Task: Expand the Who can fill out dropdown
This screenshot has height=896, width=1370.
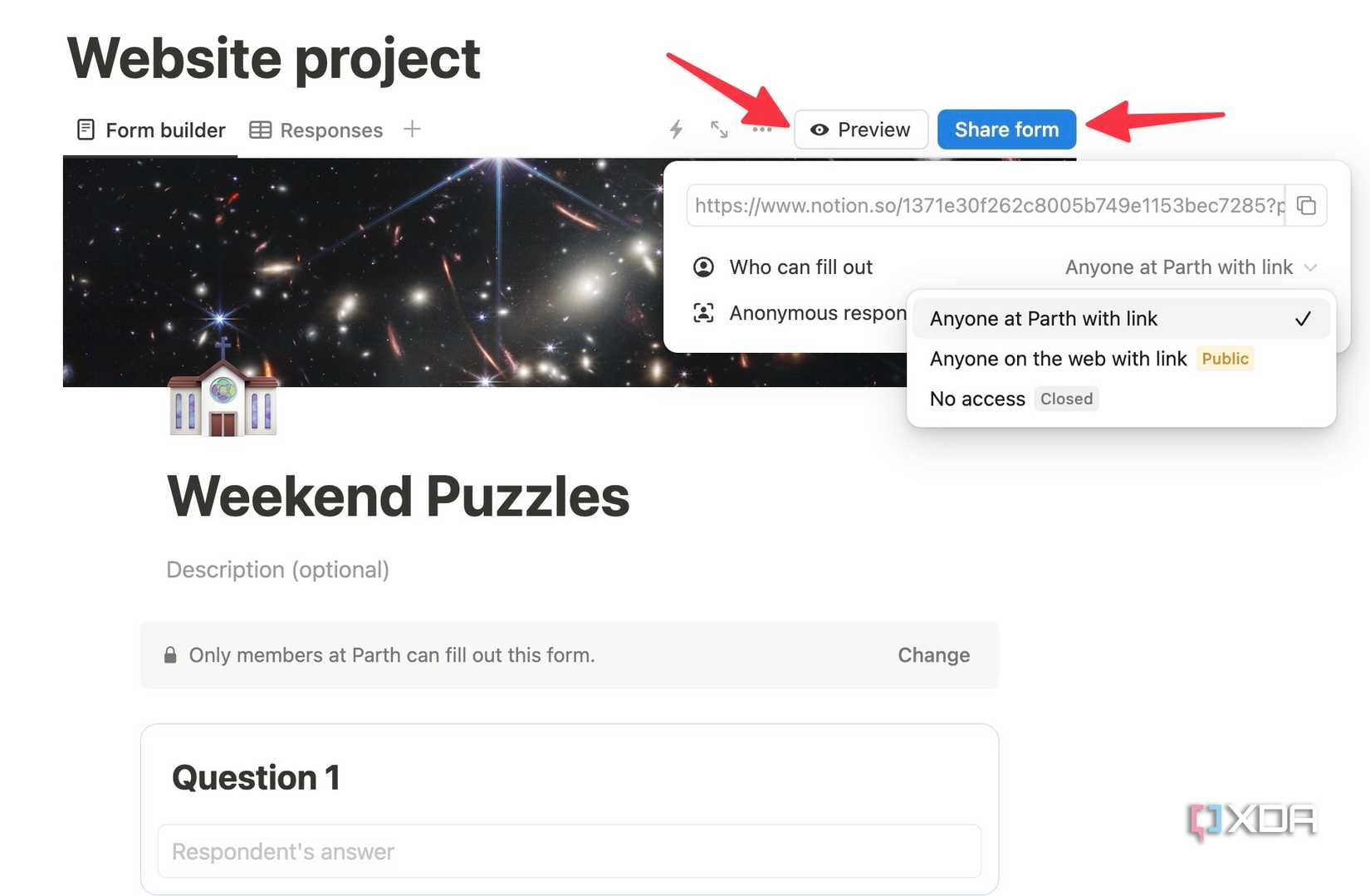Action: pos(1190,267)
